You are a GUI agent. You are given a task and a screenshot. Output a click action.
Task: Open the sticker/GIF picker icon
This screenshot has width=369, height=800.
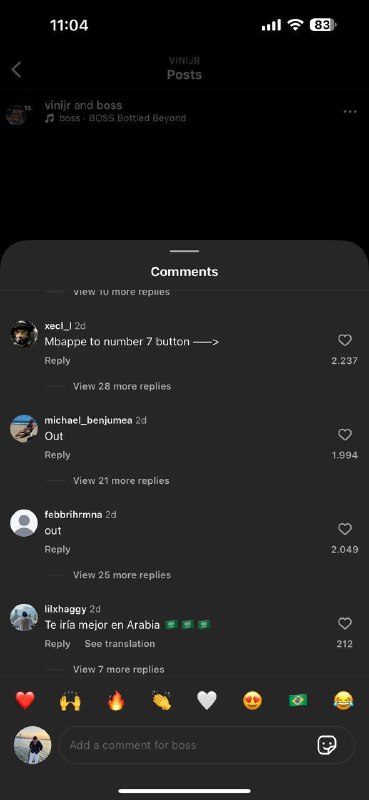(327, 745)
